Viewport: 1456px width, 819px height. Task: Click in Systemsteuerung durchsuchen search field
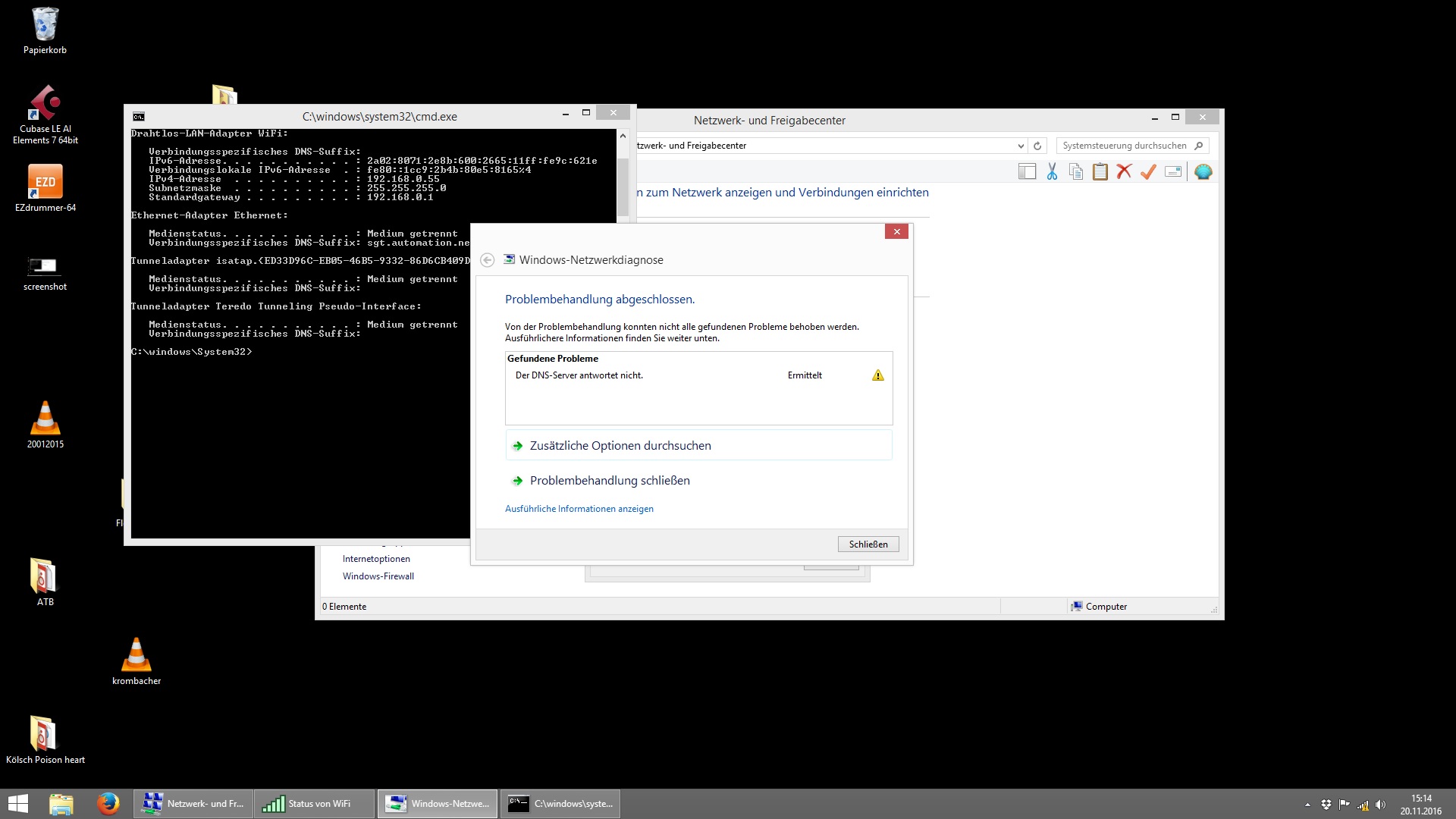(1124, 146)
